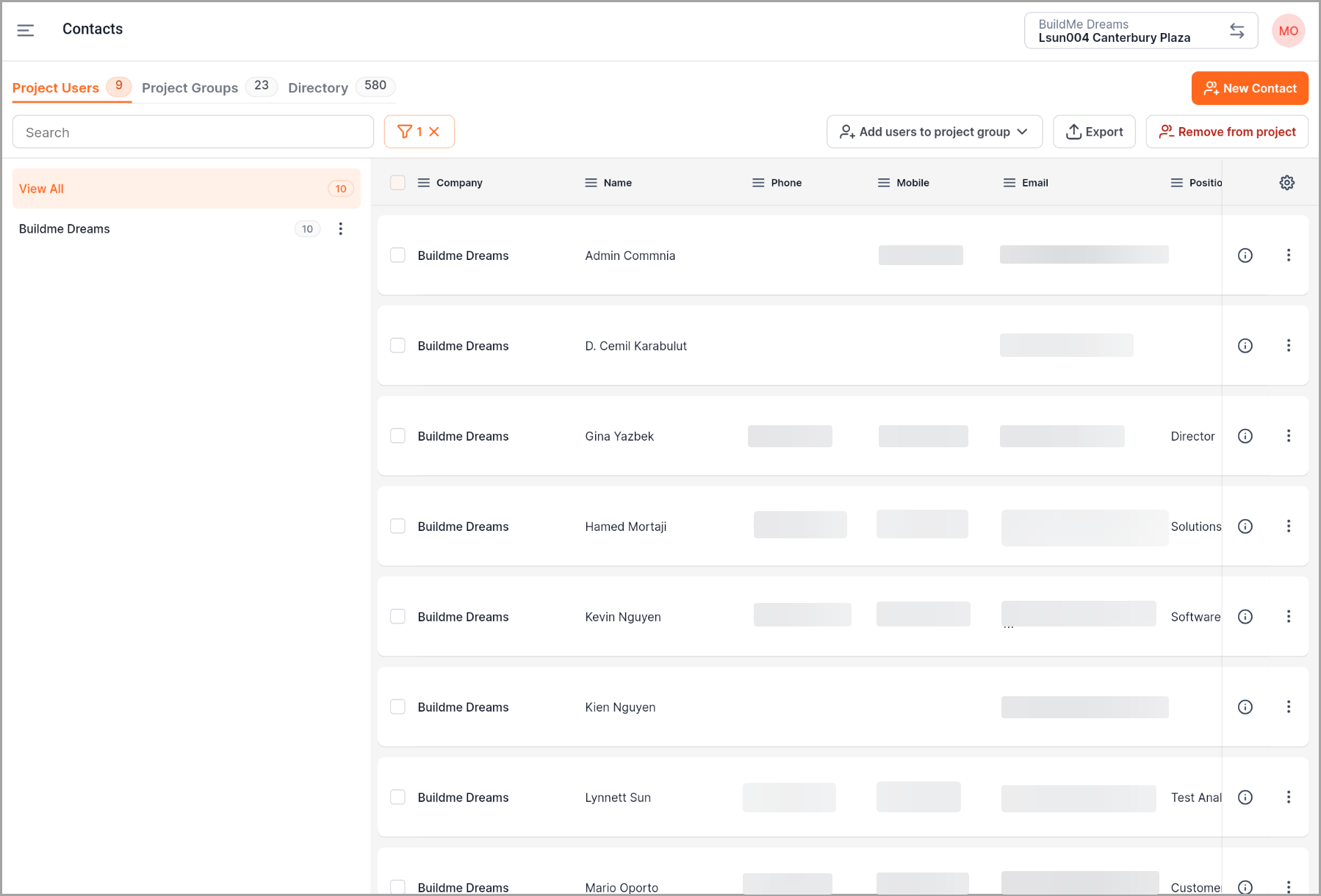1321x896 pixels.
Task: Clear the active filter with X
Action: (434, 131)
